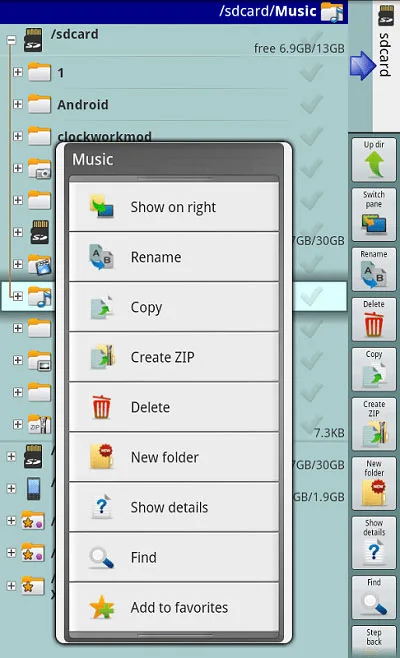Toggle the checkmark on the Music row
400x658 pixels.
(x=311, y=296)
